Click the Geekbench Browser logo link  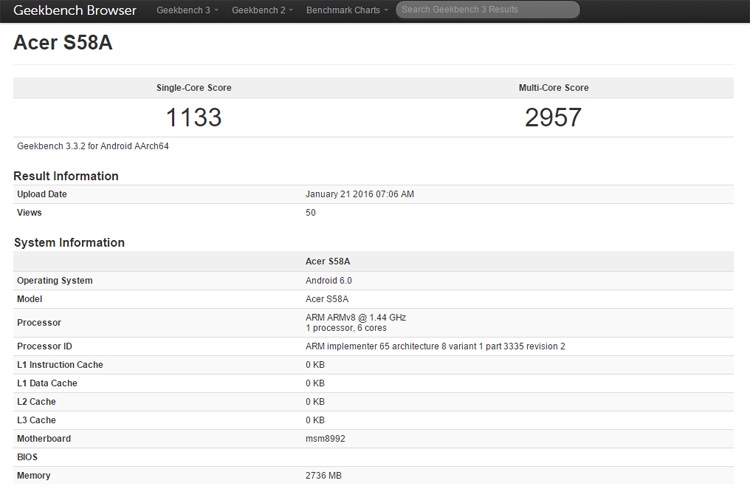pyautogui.click(x=75, y=10)
